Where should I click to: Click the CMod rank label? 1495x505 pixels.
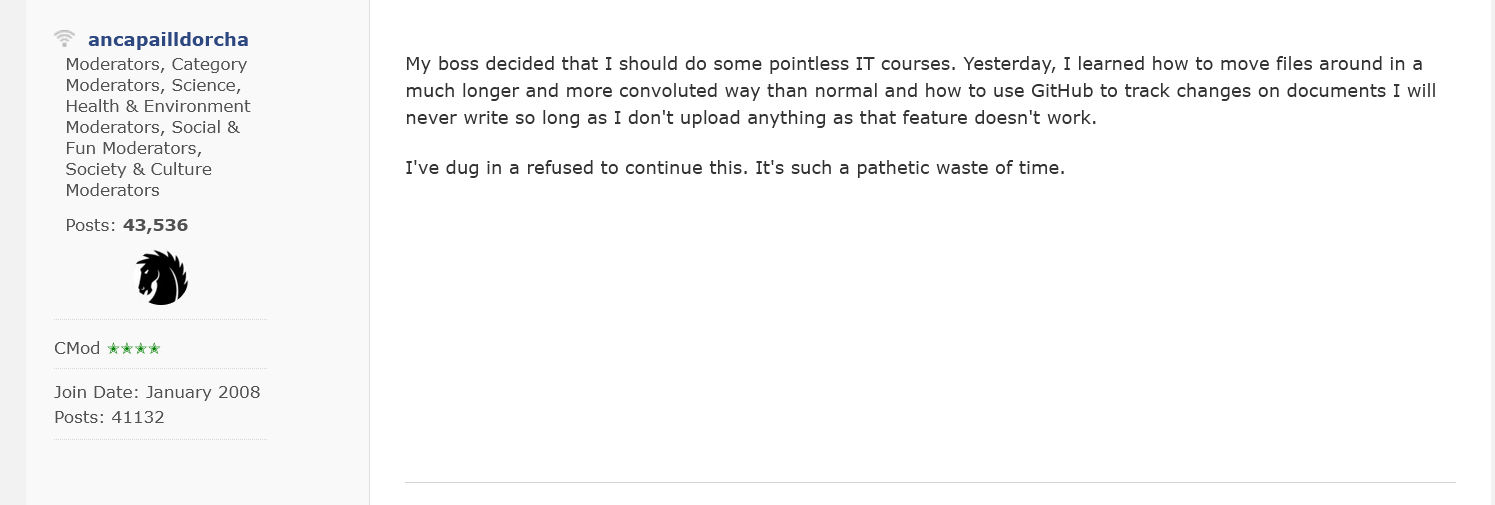tap(77, 349)
